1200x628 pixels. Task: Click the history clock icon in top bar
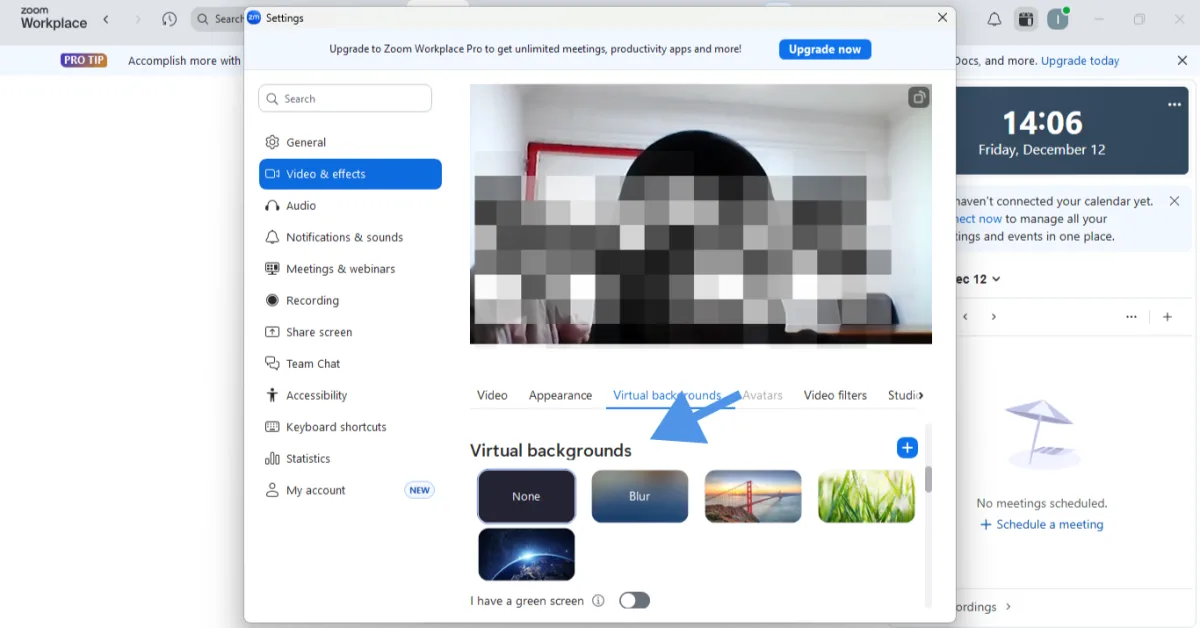[x=169, y=19]
